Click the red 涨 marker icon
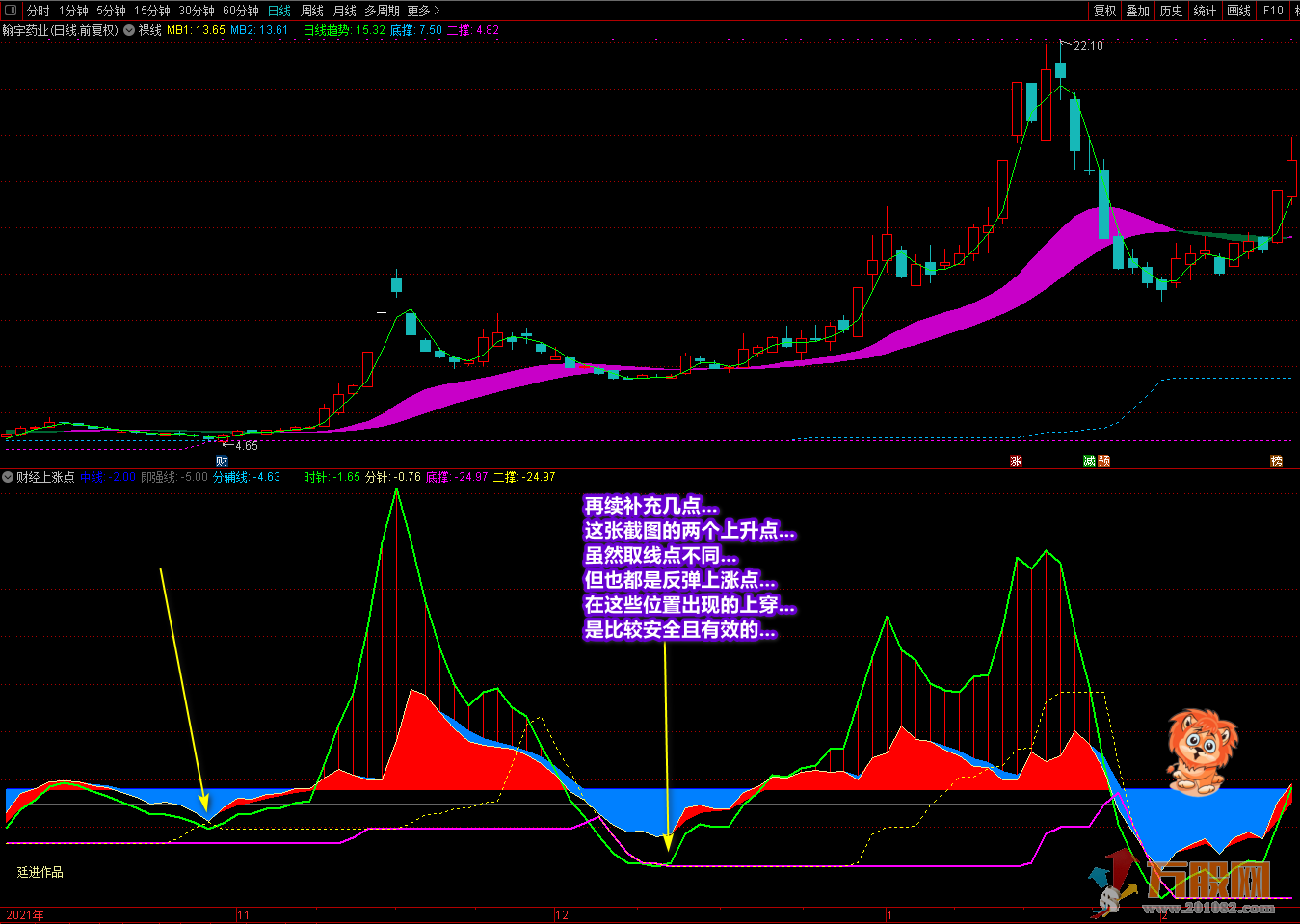Viewport: 1300px width, 924px height. tap(1016, 462)
